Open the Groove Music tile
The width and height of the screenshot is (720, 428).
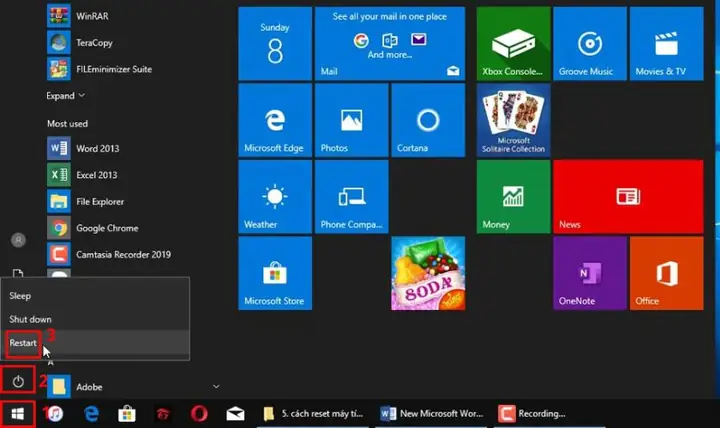[590, 44]
